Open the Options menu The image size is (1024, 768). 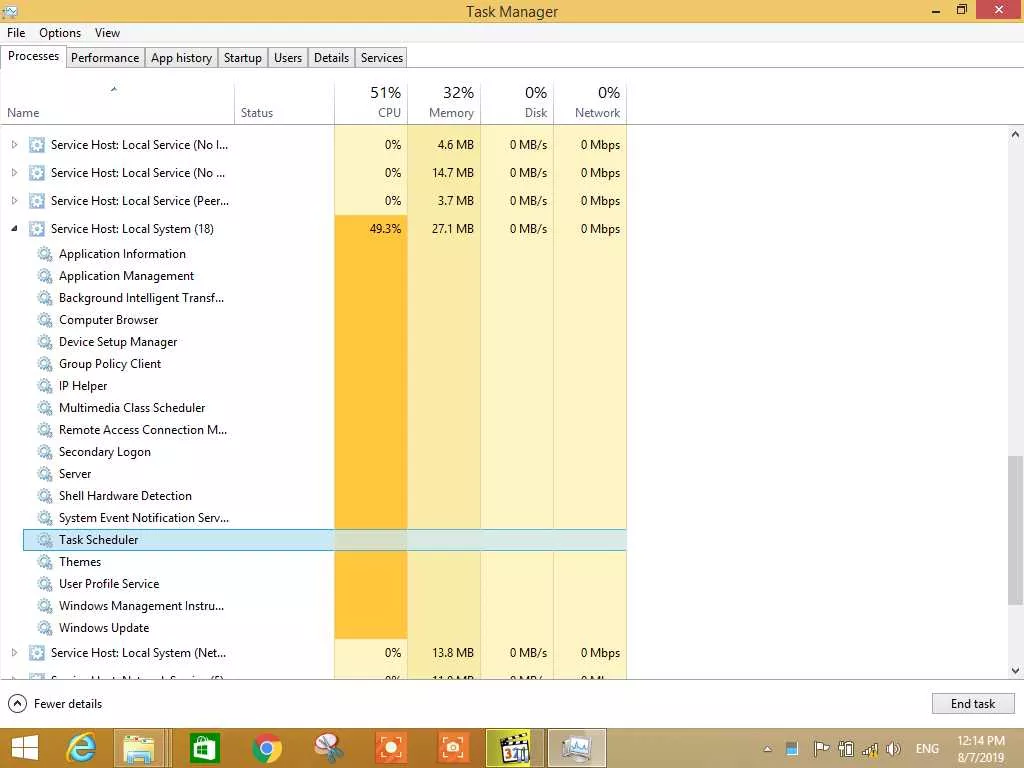click(60, 33)
